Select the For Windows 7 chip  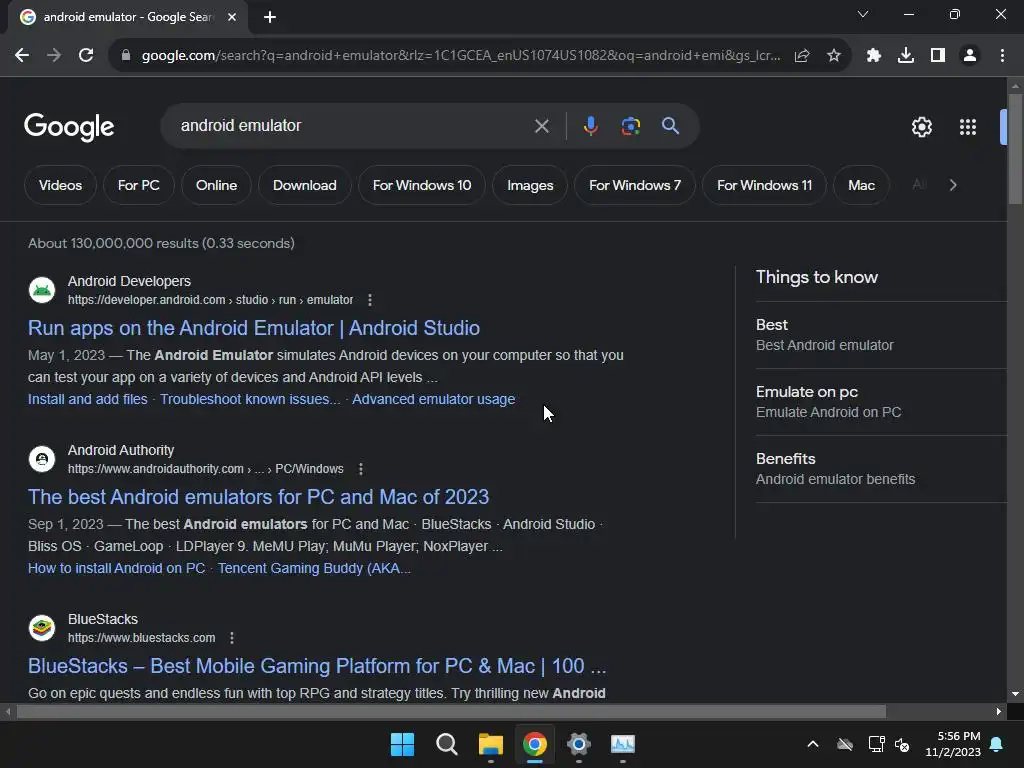(x=635, y=185)
